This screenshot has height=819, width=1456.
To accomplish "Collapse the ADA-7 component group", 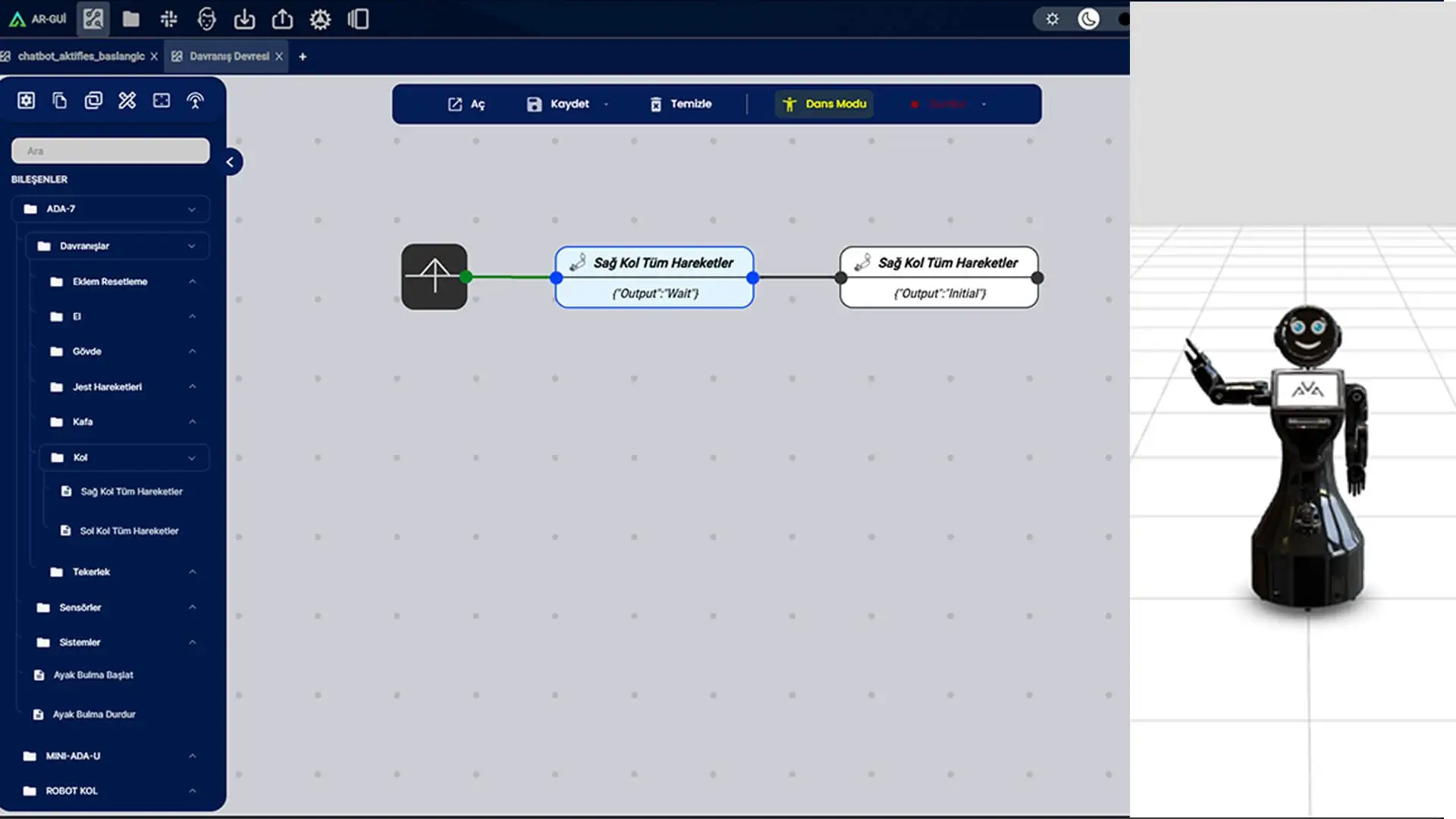I will (191, 209).
